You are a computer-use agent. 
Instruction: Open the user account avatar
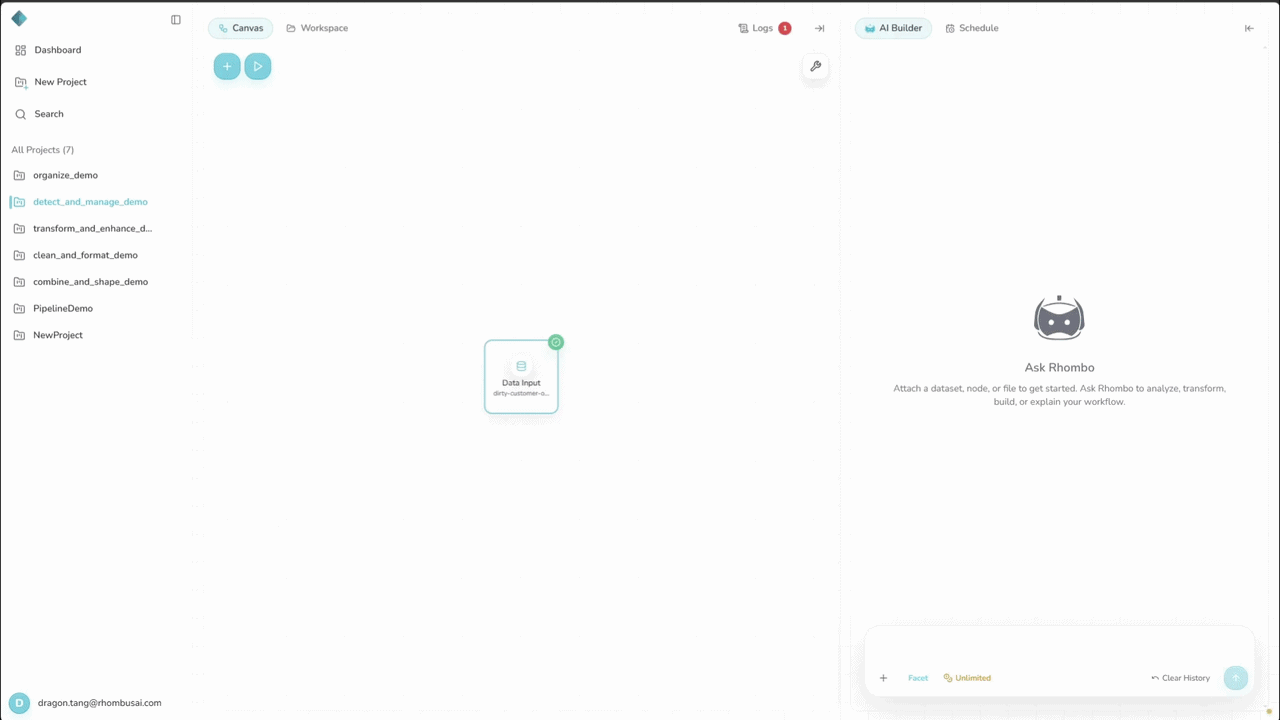(19, 703)
